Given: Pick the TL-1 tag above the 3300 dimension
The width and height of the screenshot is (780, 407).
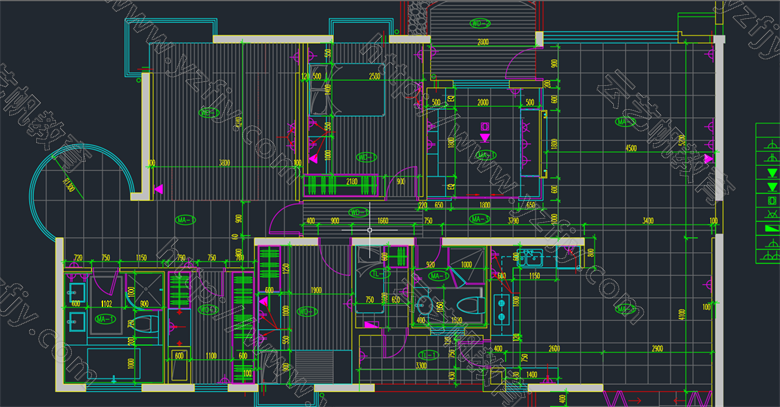Looking at the screenshot, I should tap(428, 355).
